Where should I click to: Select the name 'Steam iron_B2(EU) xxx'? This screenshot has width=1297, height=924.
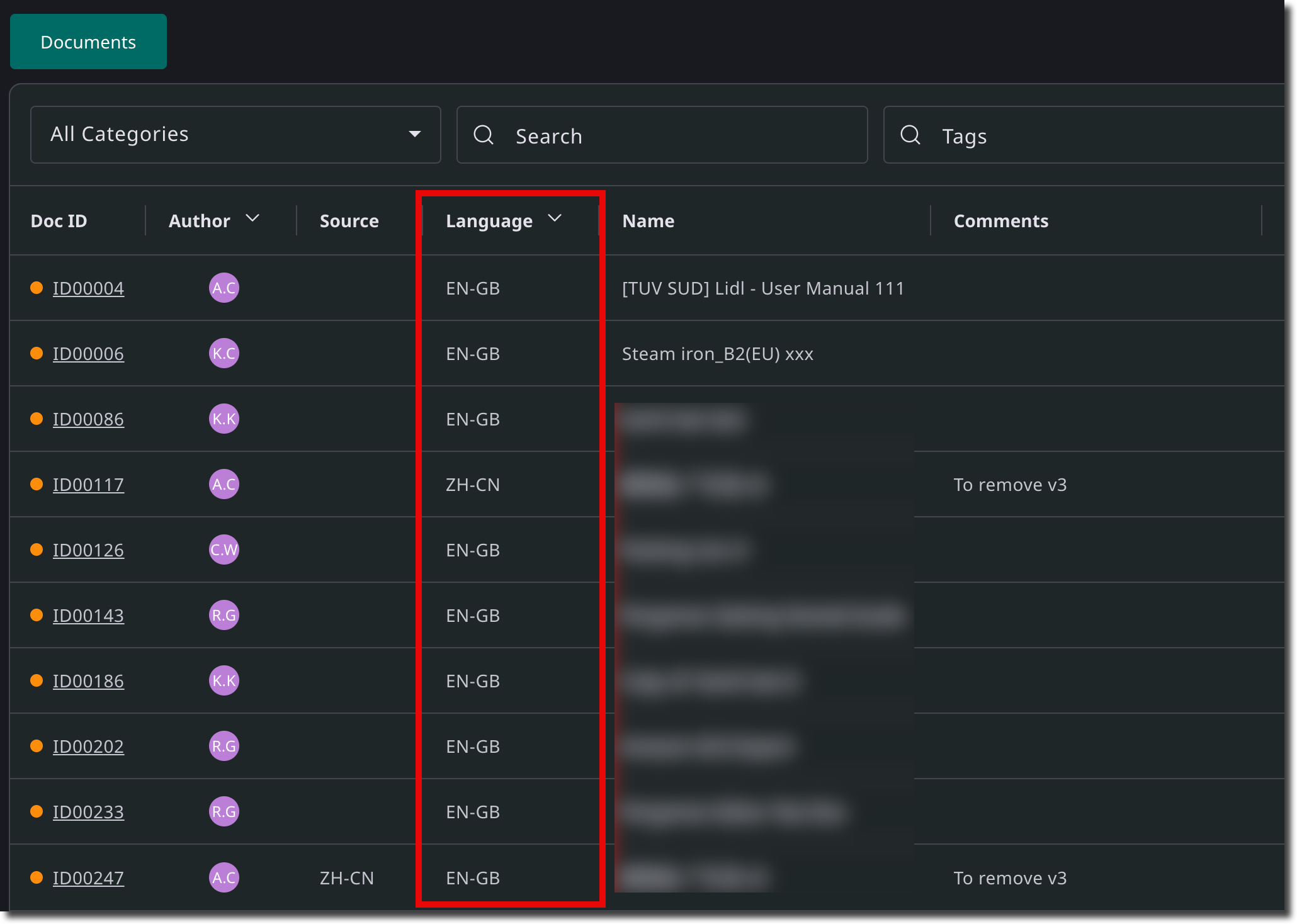pyautogui.click(x=718, y=354)
